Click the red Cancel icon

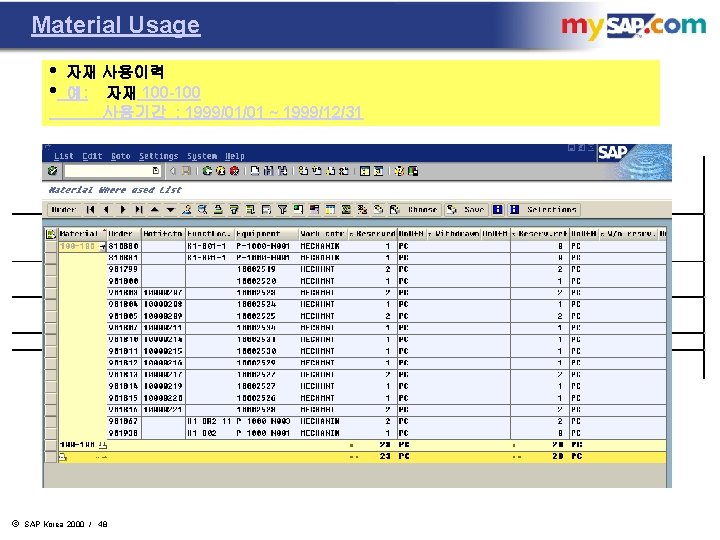[x=235, y=171]
